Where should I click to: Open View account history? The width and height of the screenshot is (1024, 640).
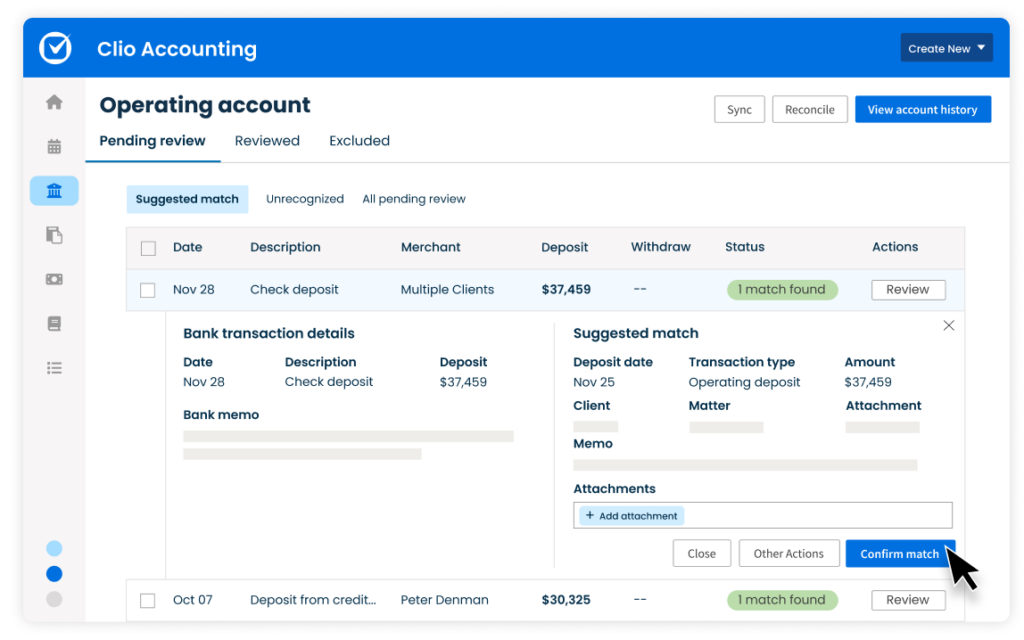click(x=922, y=108)
